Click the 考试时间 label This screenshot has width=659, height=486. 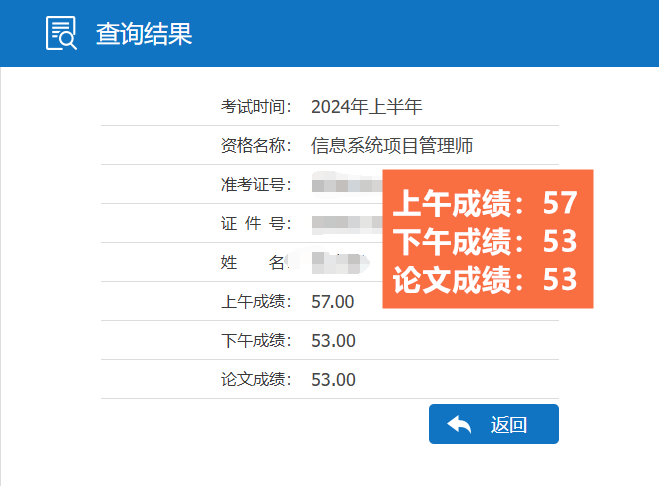(x=256, y=107)
